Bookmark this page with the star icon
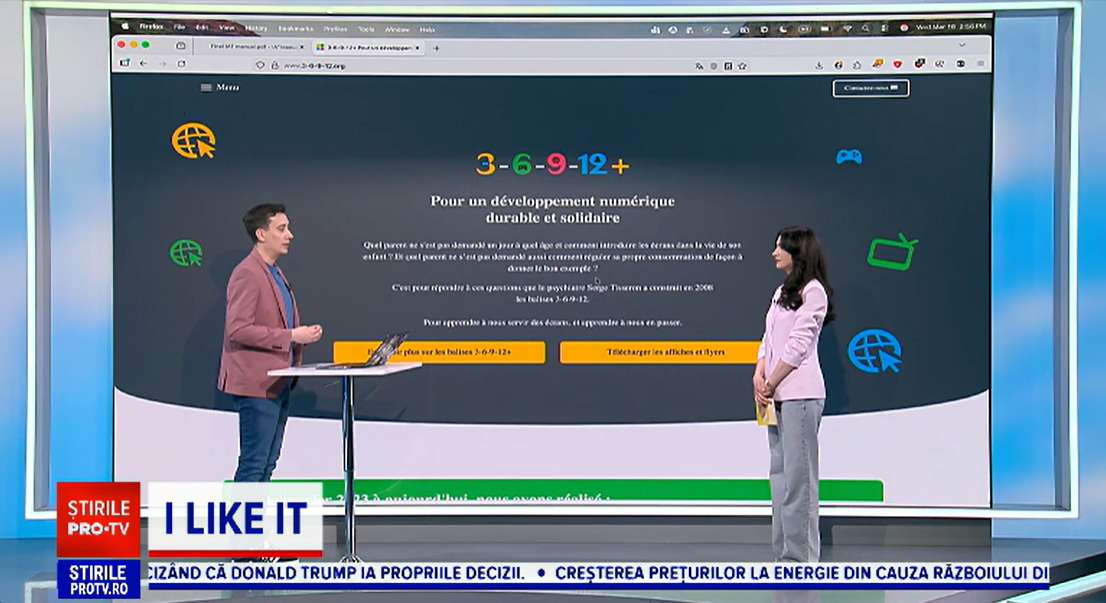Image resolution: width=1106 pixels, height=603 pixels. 742,65
